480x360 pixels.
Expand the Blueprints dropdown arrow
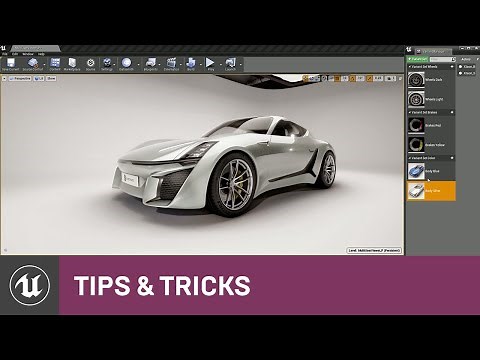tap(160, 64)
